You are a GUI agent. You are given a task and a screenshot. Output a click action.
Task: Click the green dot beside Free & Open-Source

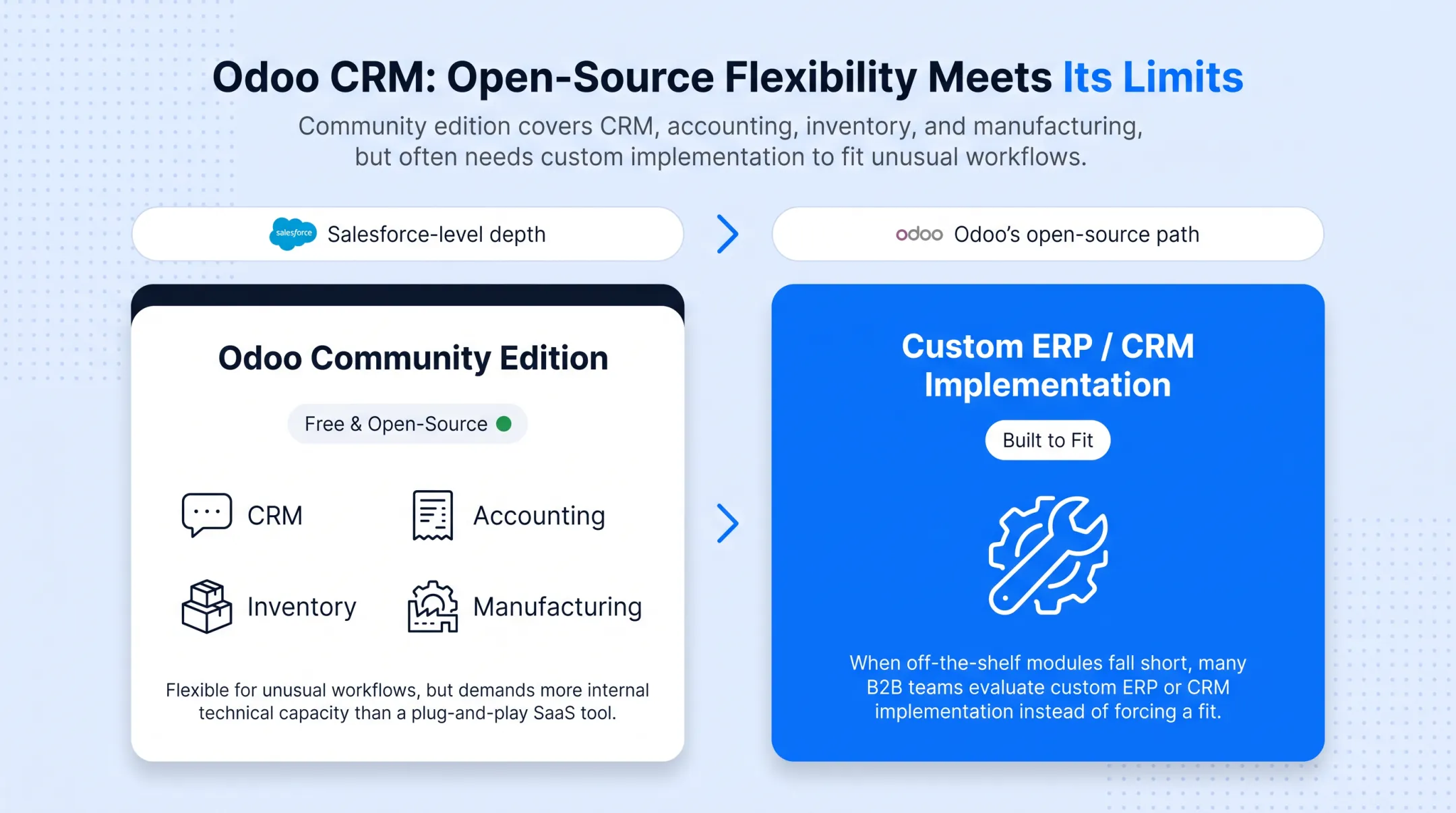pos(504,423)
